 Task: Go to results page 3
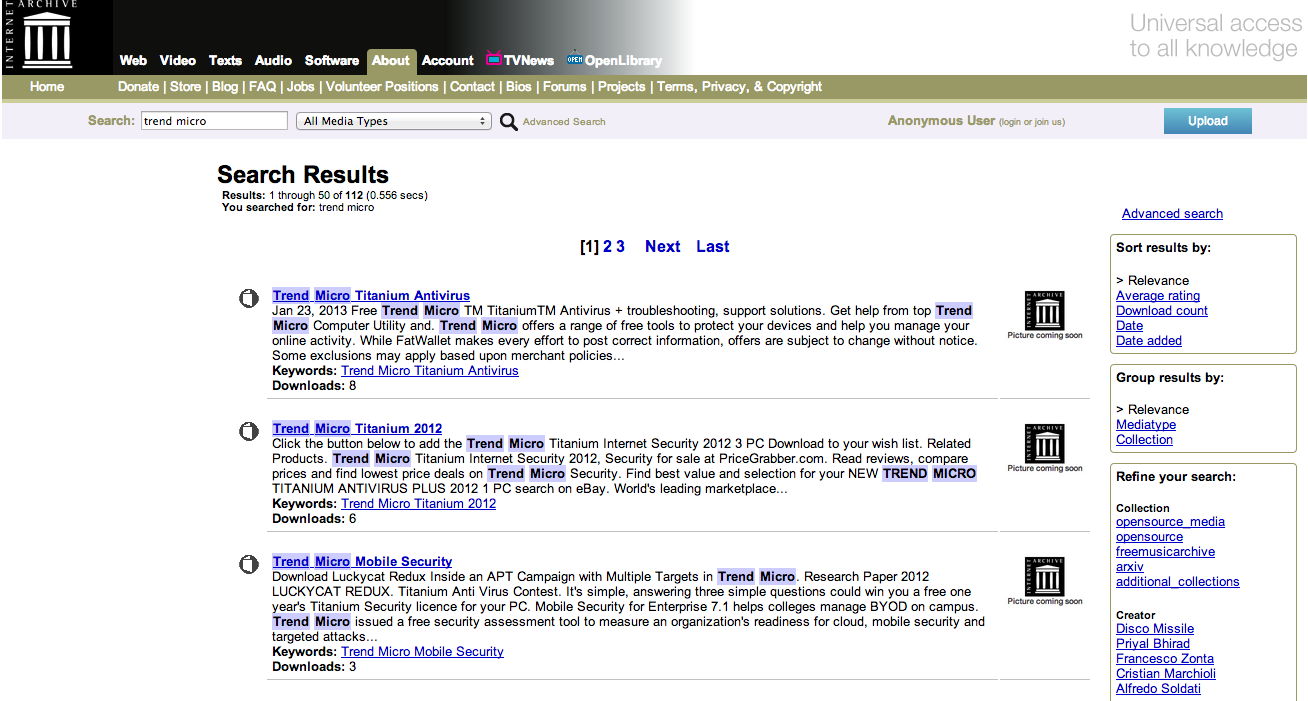620,247
